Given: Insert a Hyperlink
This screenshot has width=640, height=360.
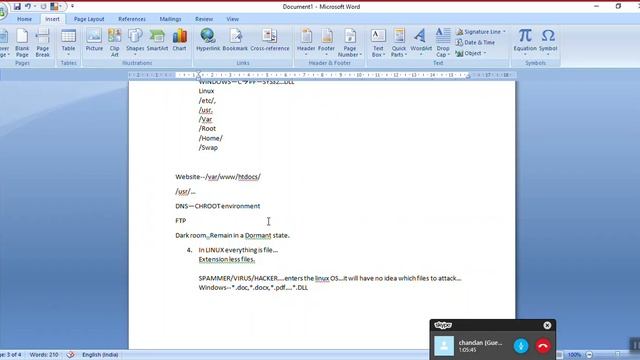Looking at the screenshot, I should [208, 40].
